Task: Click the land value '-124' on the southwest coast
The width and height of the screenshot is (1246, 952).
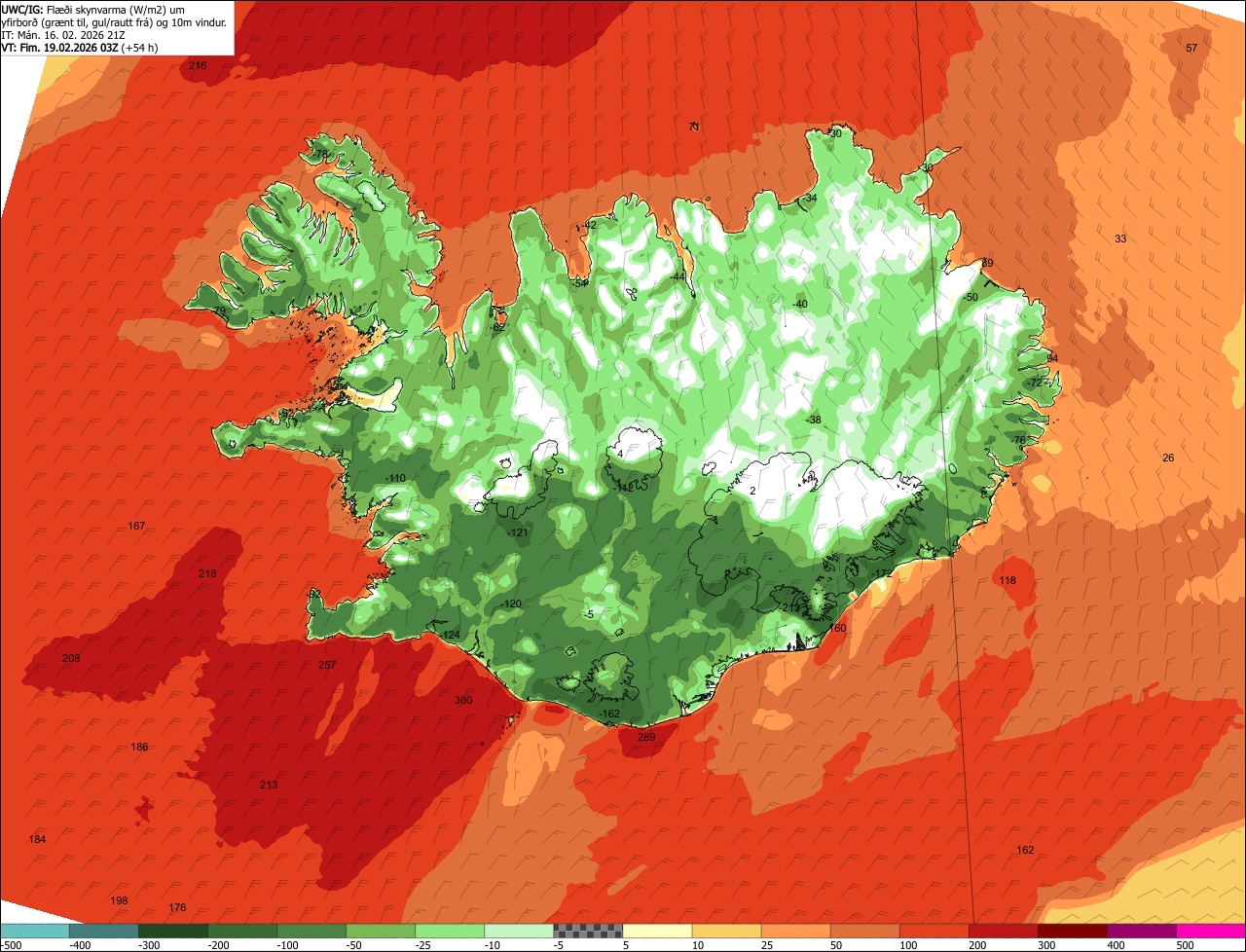Action: (450, 635)
